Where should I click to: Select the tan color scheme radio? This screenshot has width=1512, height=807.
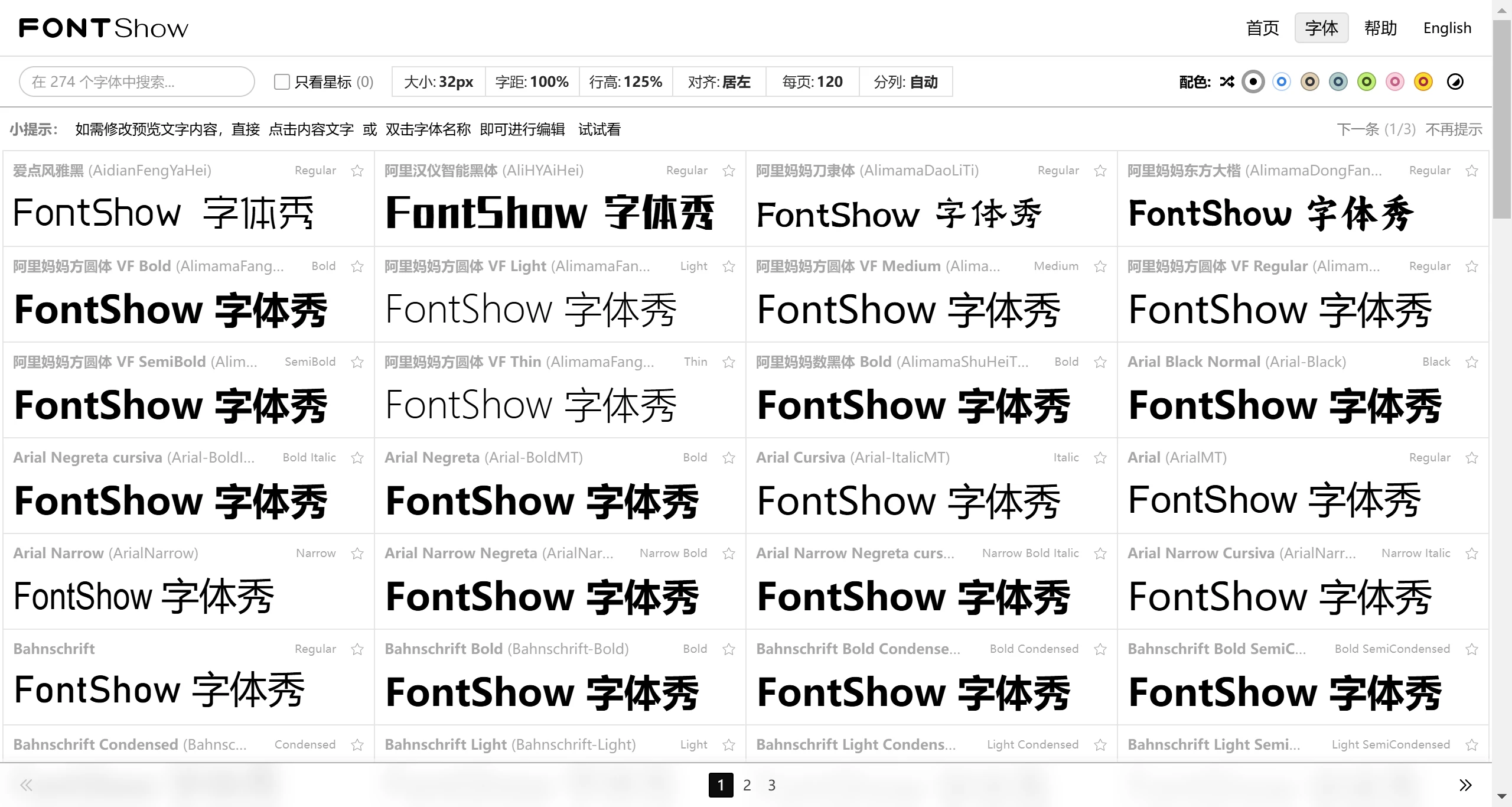(x=1309, y=82)
